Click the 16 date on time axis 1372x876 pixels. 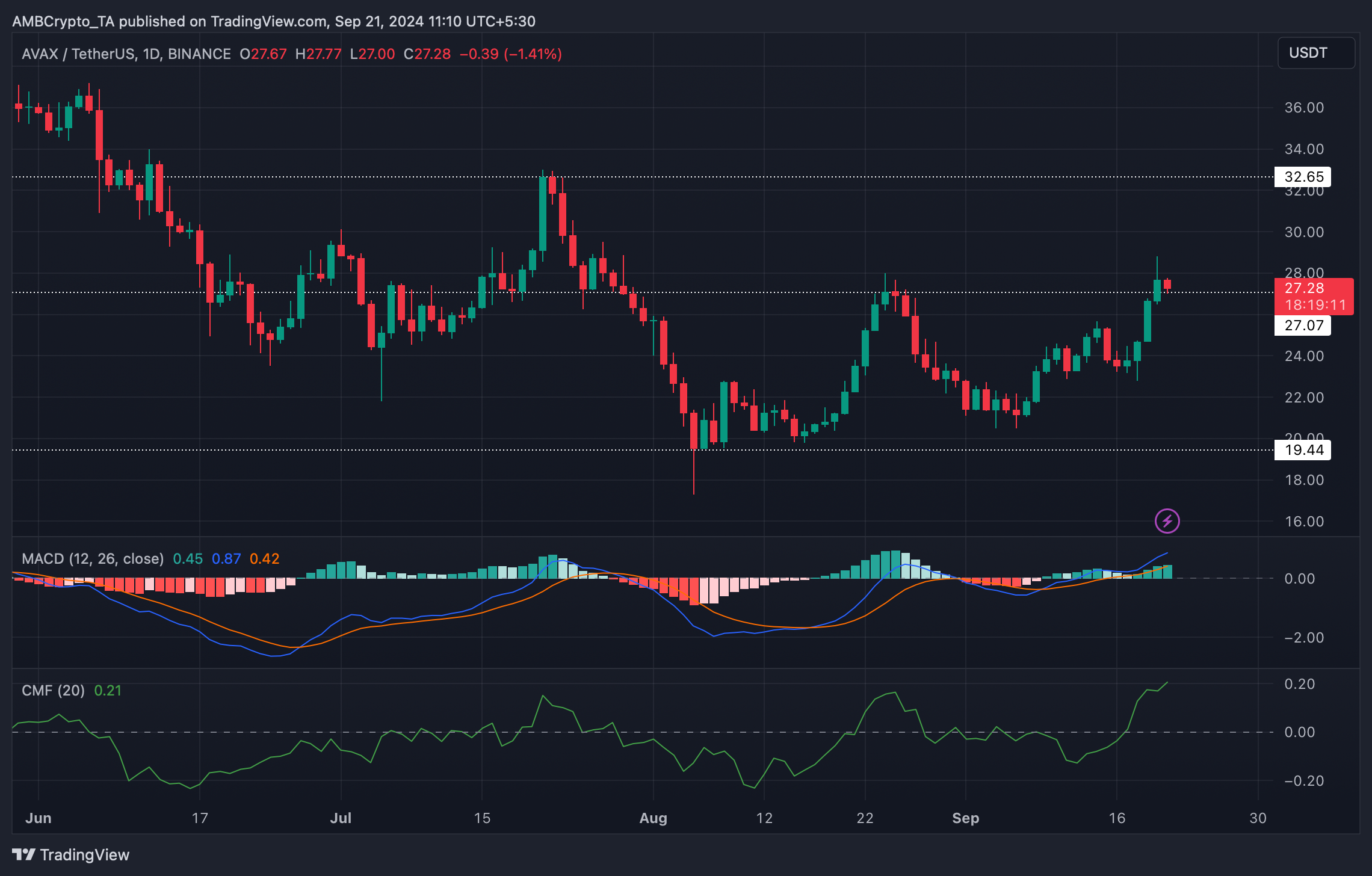pos(1116,818)
